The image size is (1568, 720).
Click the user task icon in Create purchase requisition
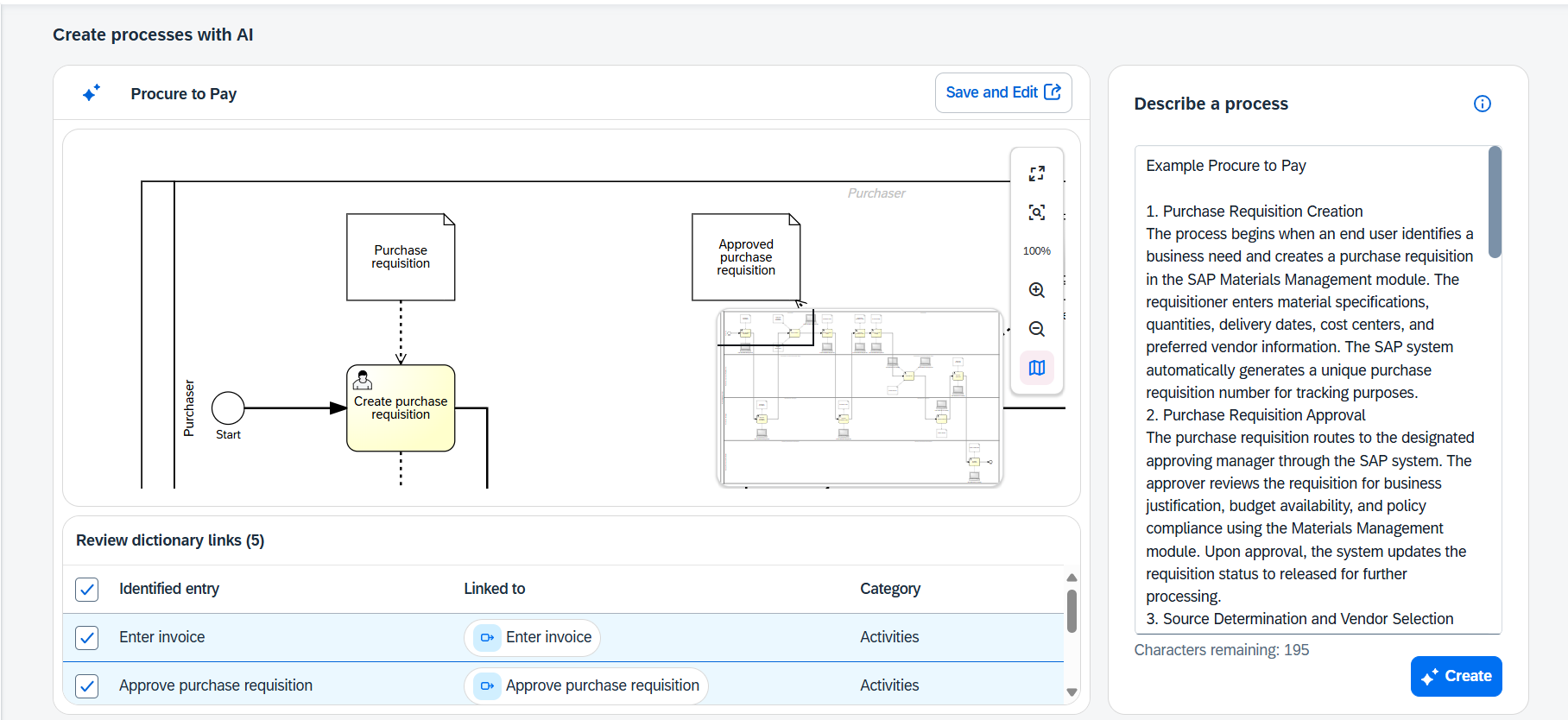pyautogui.click(x=363, y=380)
